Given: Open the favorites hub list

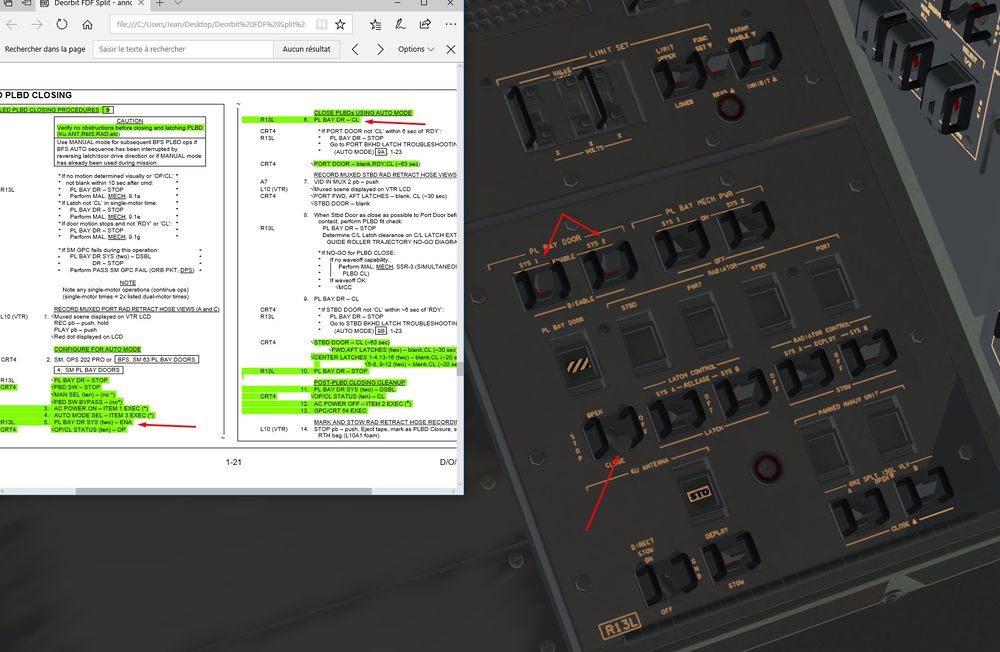Looking at the screenshot, I should [x=376, y=24].
